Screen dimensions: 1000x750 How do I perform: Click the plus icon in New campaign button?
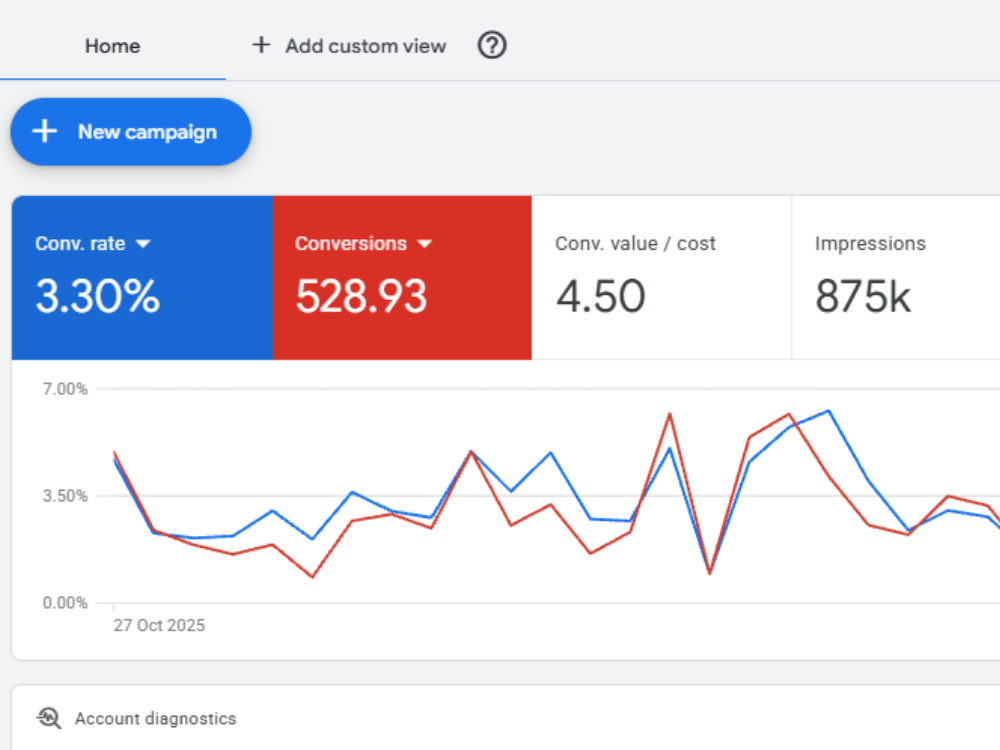(x=45, y=131)
